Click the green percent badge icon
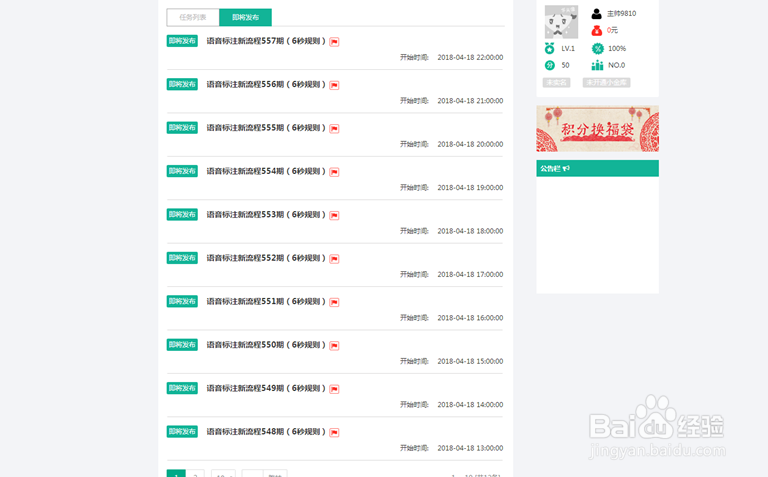This screenshot has height=477, width=768. point(598,48)
